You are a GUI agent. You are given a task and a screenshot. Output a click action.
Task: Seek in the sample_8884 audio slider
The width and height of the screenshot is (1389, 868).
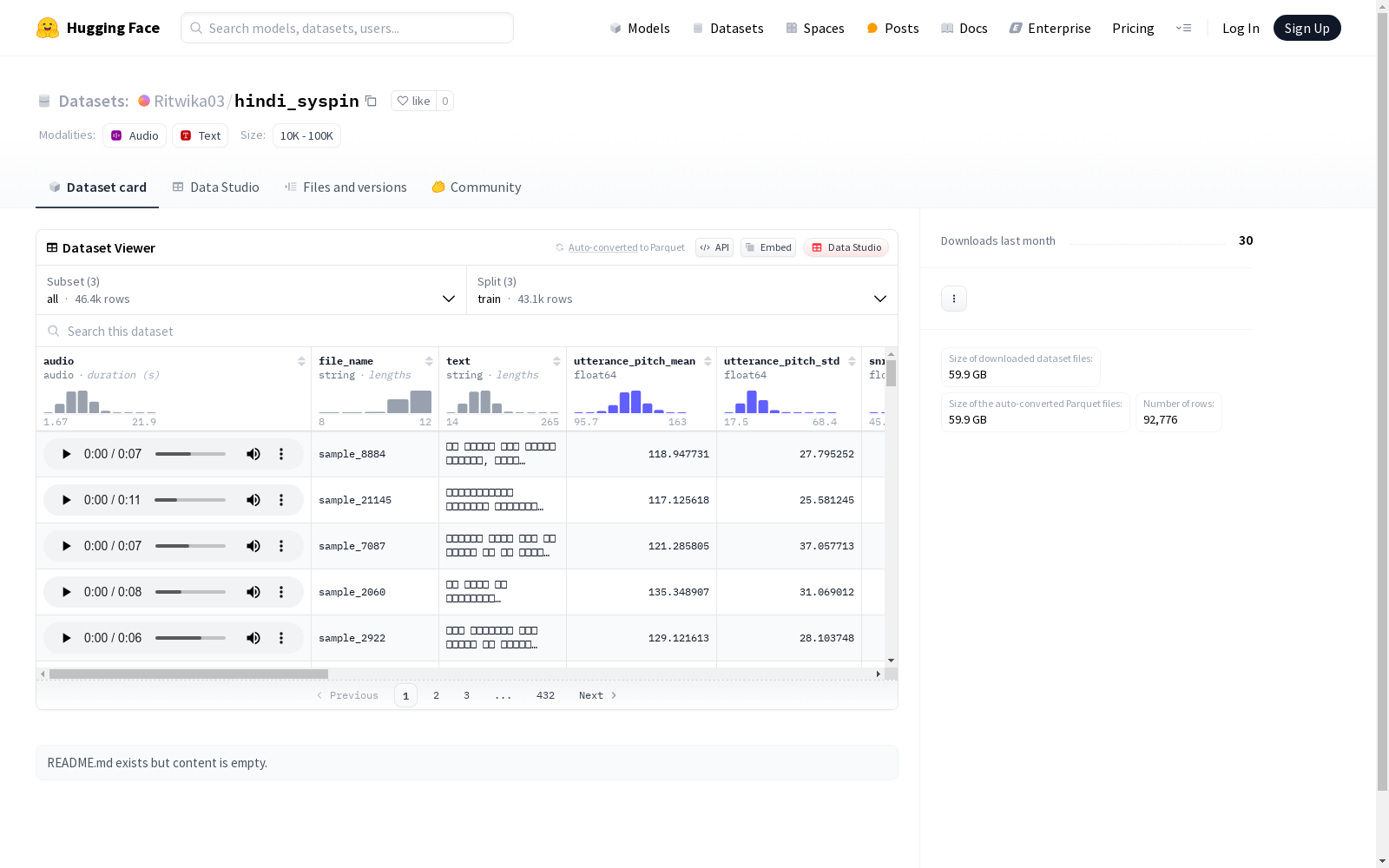(x=190, y=454)
